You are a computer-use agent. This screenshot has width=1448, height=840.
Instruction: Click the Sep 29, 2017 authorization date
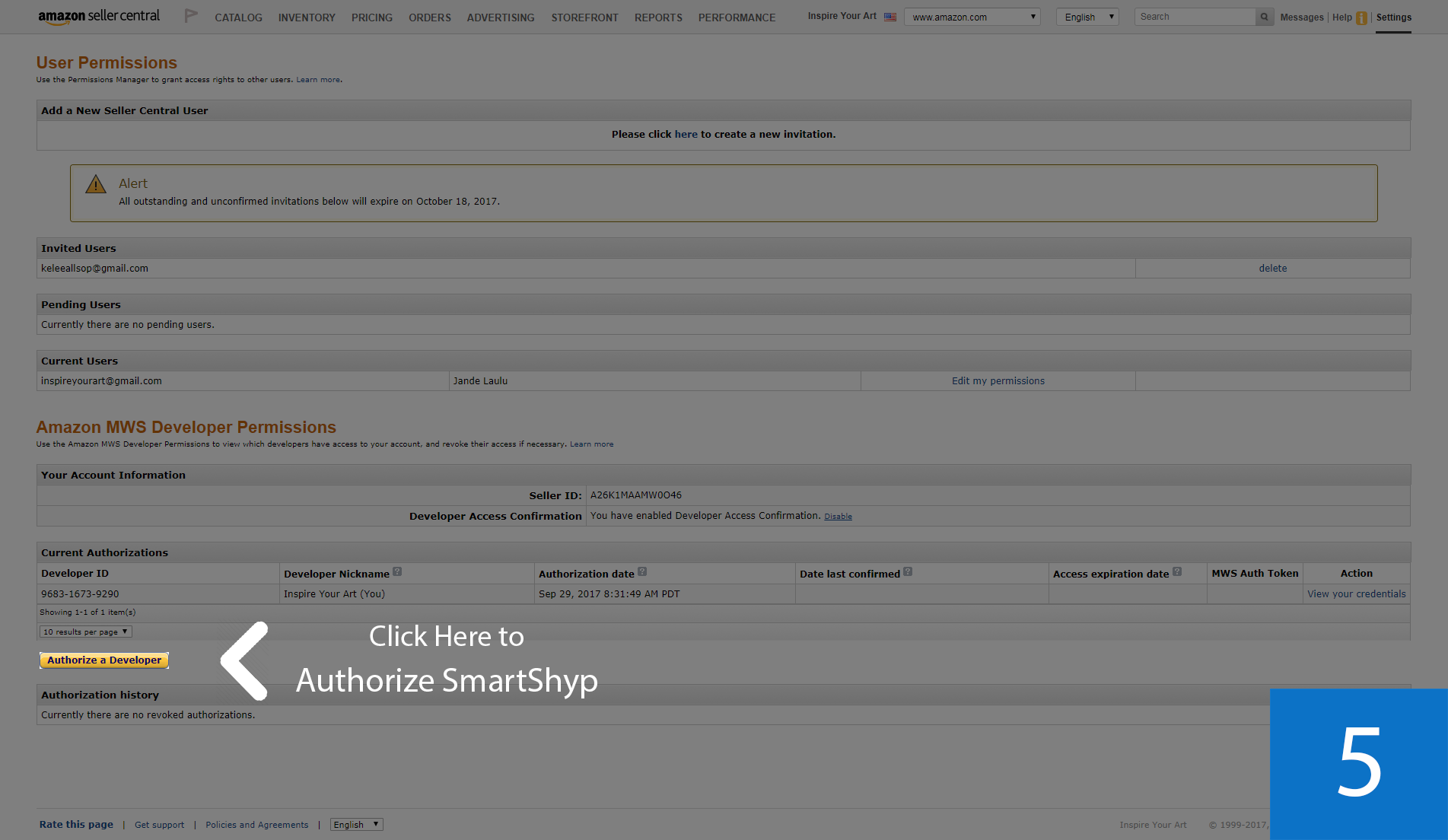tap(609, 594)
